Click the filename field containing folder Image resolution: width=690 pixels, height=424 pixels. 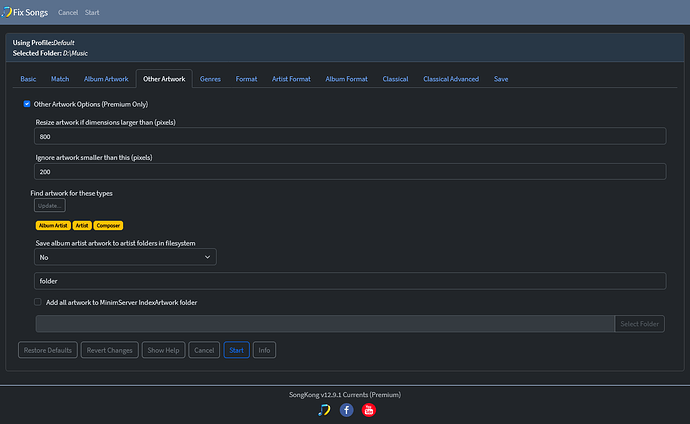(350, 281)
